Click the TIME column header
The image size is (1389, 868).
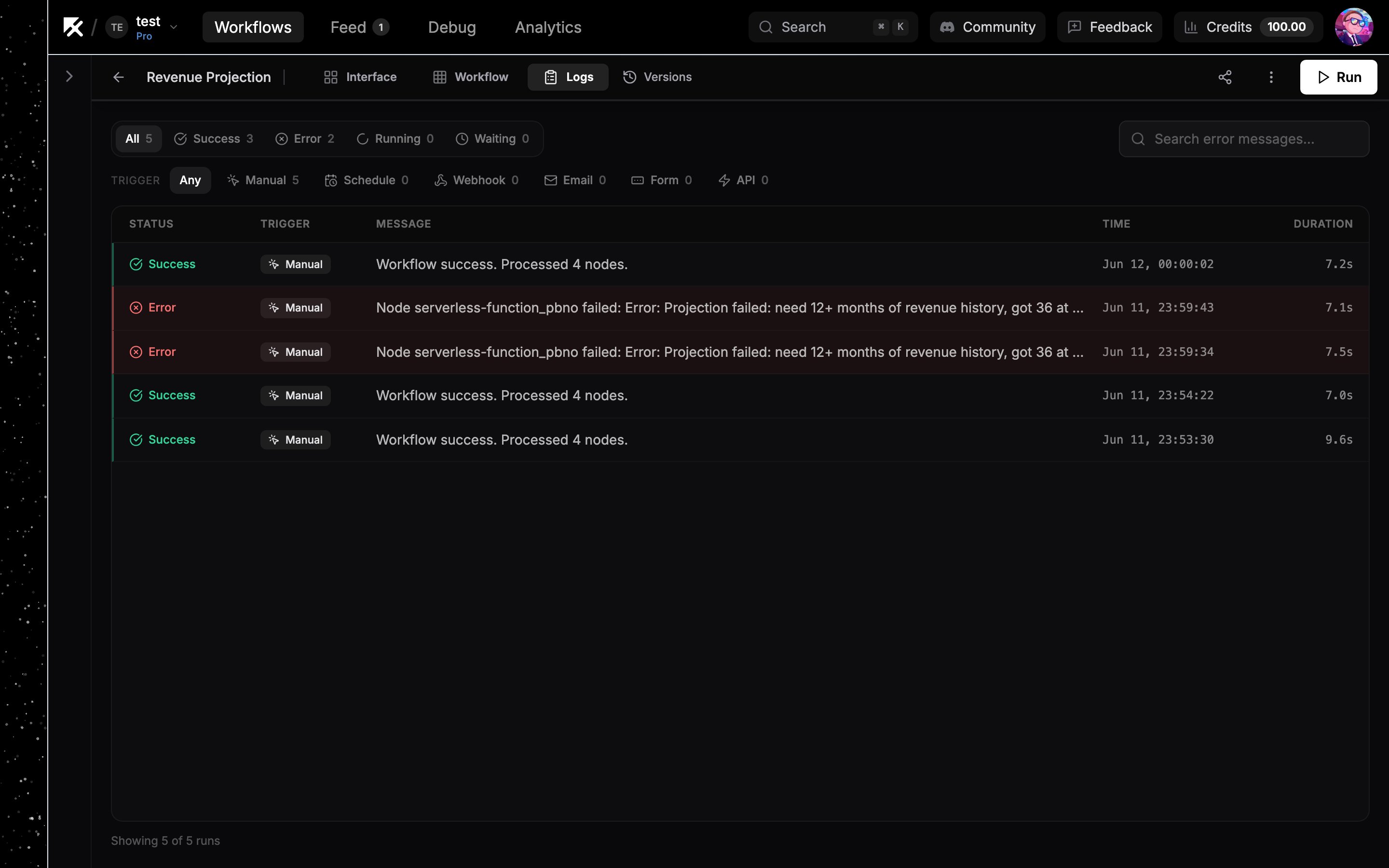point(1116,224)
